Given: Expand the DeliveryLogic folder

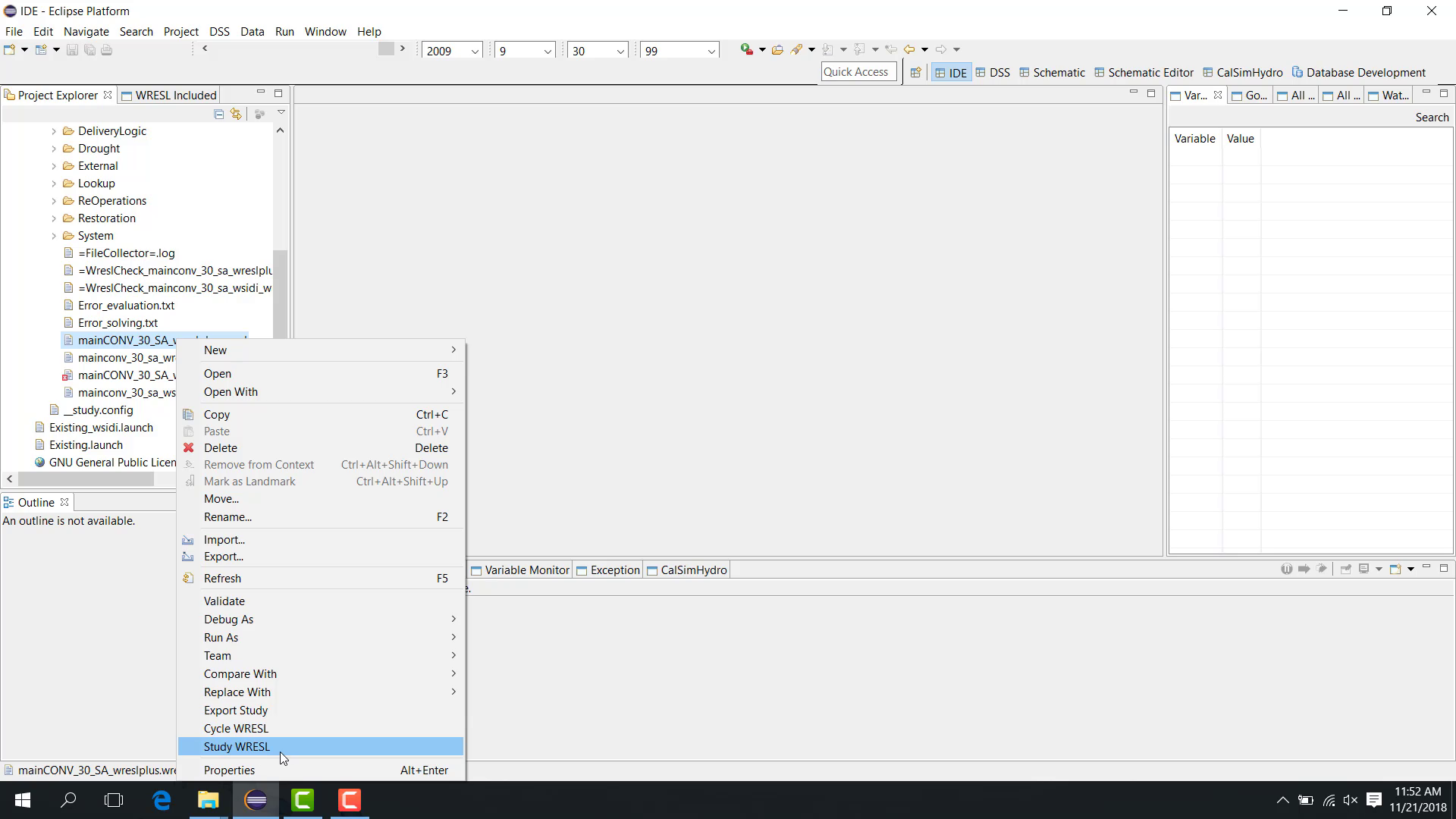Looking at the screenshot, I should [54, 131].
